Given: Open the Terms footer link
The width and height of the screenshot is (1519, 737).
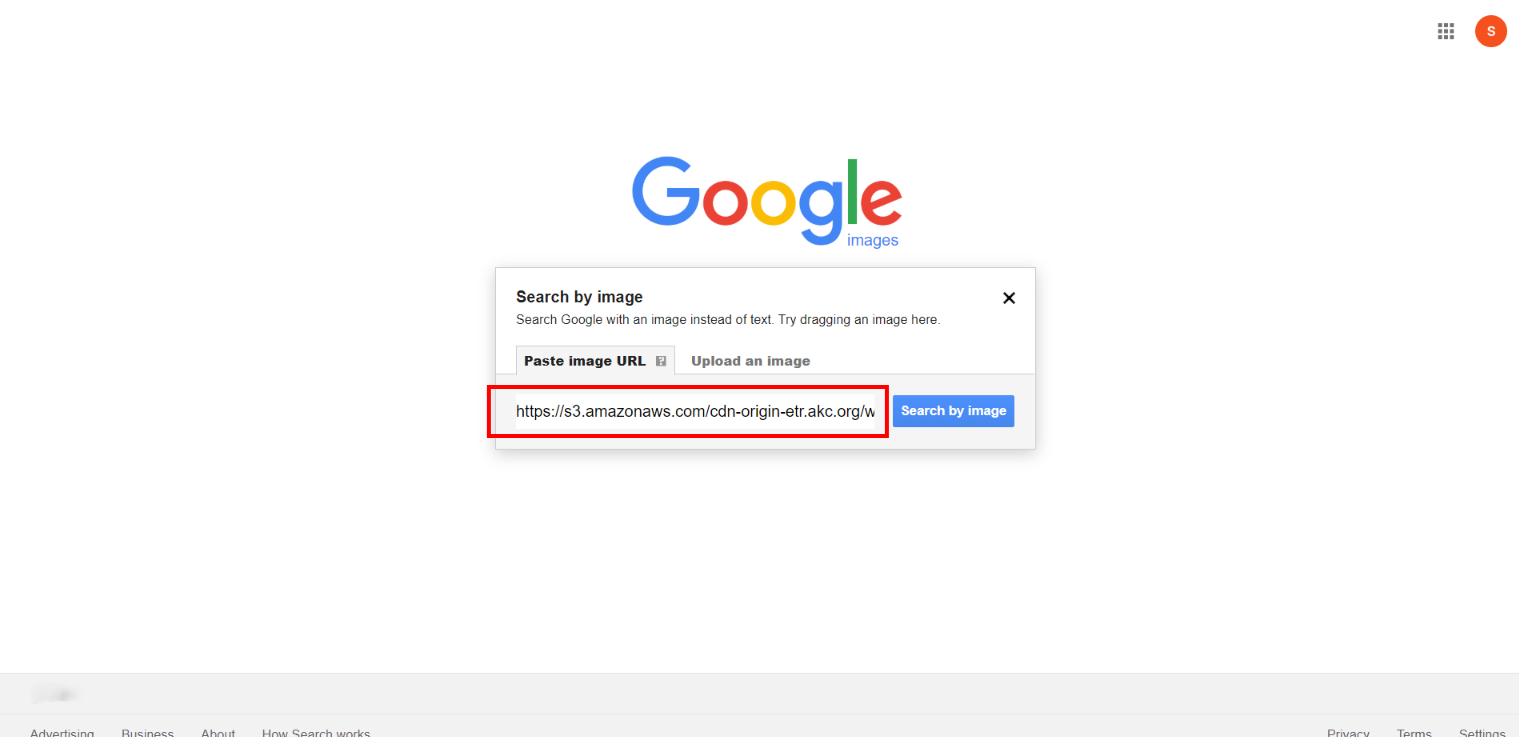Looking at the screenshot, I should pyautogui.click(x=1414, y=733).
